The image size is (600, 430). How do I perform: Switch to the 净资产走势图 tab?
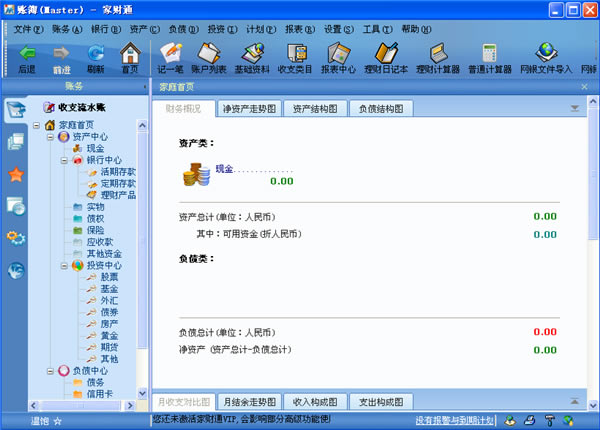click(x=249, y=109)
